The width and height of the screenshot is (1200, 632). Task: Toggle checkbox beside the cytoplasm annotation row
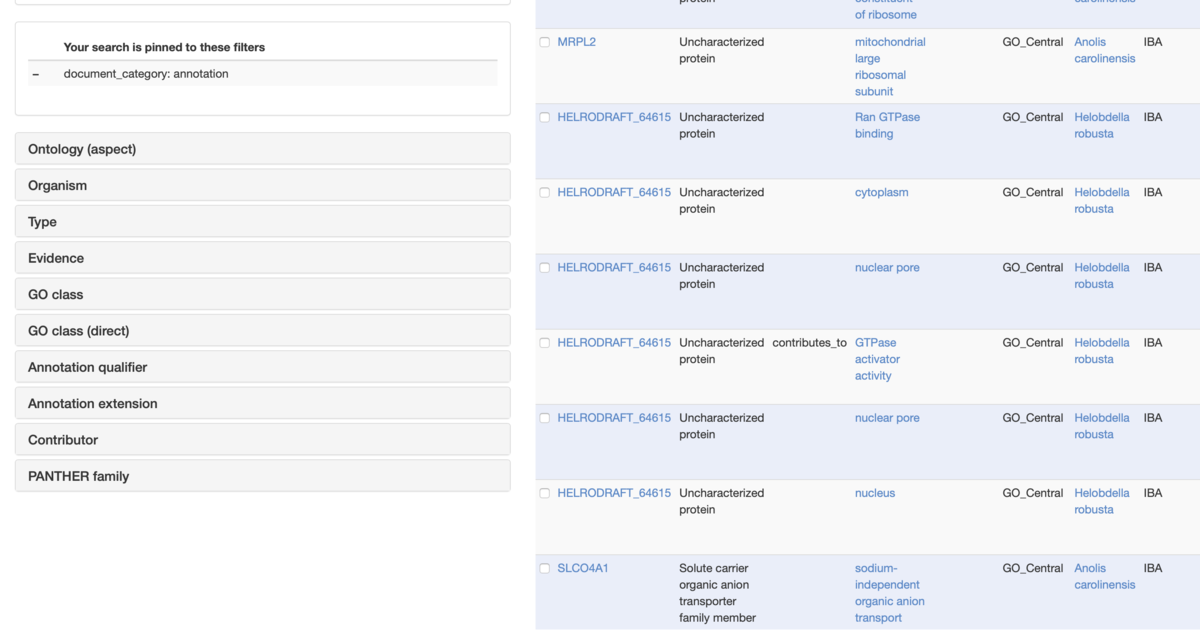[x=545, y=192]
